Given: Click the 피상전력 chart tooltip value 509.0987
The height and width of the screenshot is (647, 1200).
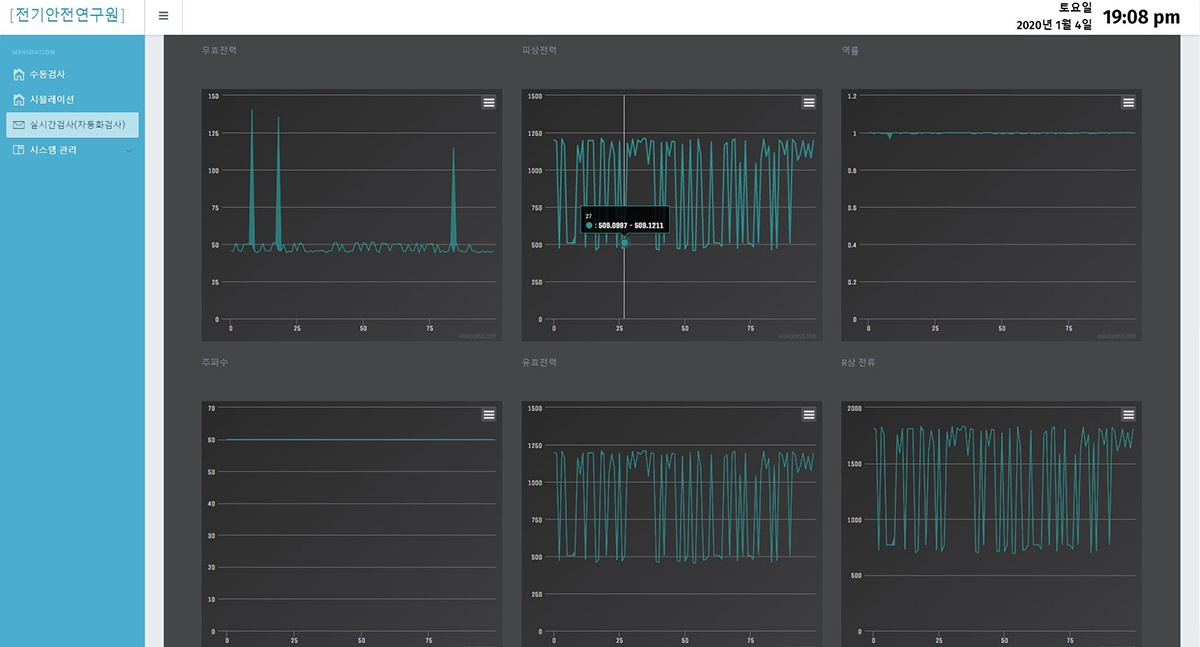Looking at the screenshot, I should [x=611, y=225].
